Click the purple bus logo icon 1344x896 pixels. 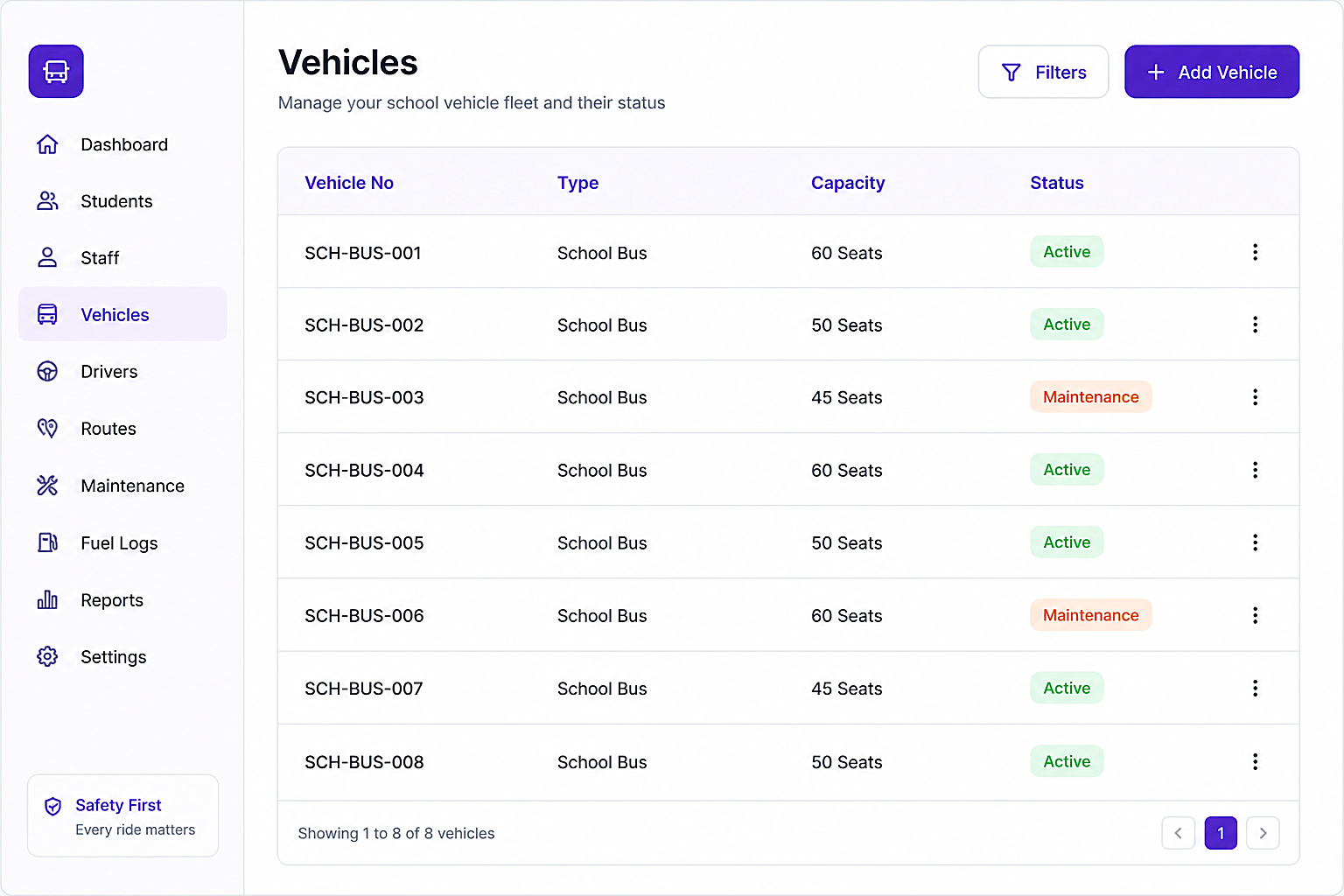click(56, 72)
